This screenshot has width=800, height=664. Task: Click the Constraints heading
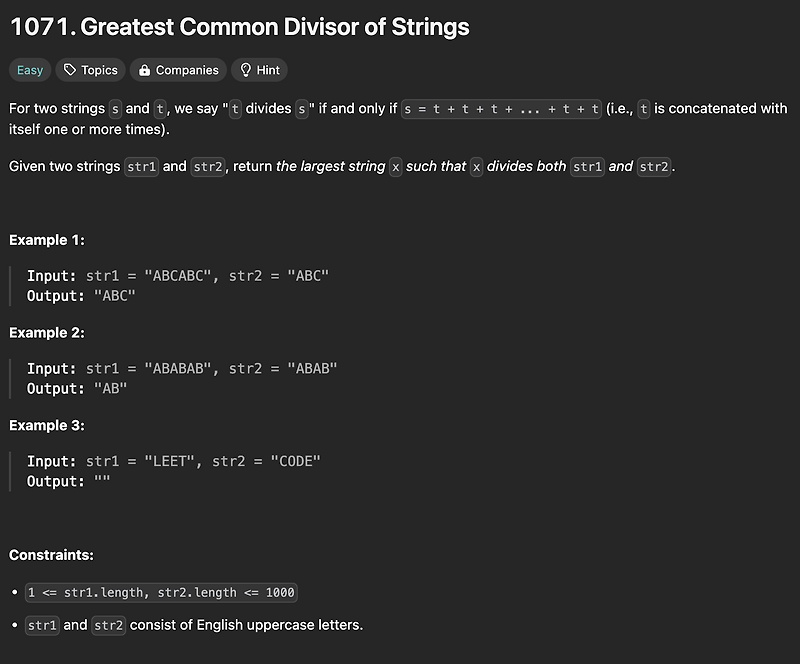(52, 555)
